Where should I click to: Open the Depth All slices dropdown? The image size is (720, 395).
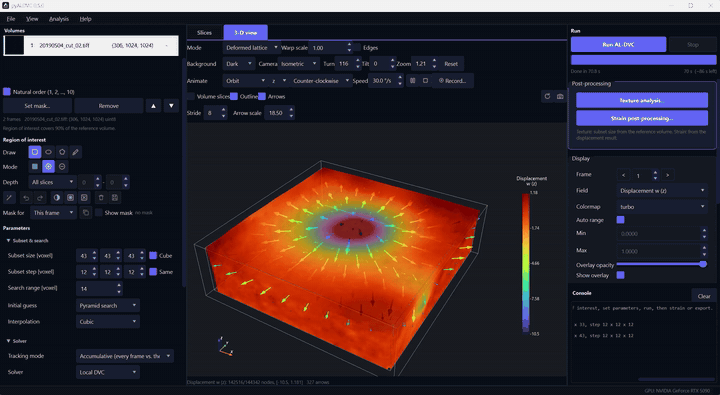(x=52, y=182)
